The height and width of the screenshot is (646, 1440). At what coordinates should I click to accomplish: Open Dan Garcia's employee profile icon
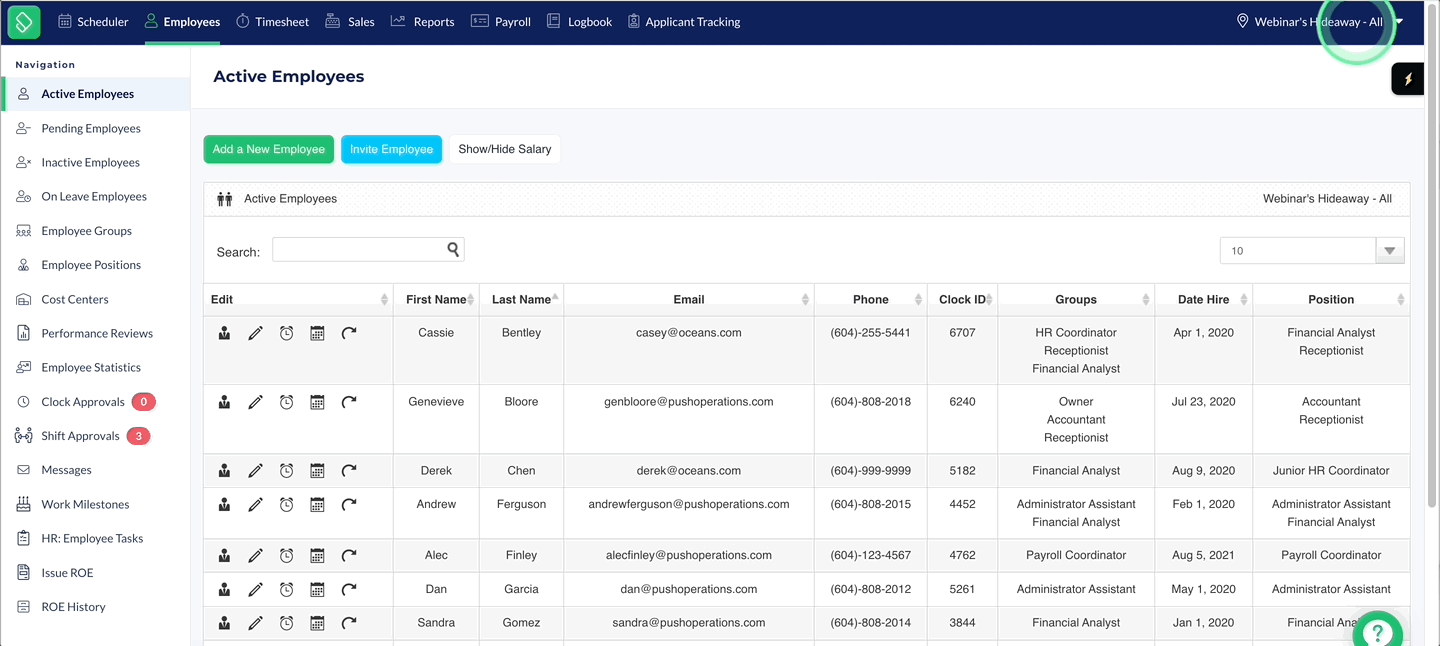coord(224,590)
